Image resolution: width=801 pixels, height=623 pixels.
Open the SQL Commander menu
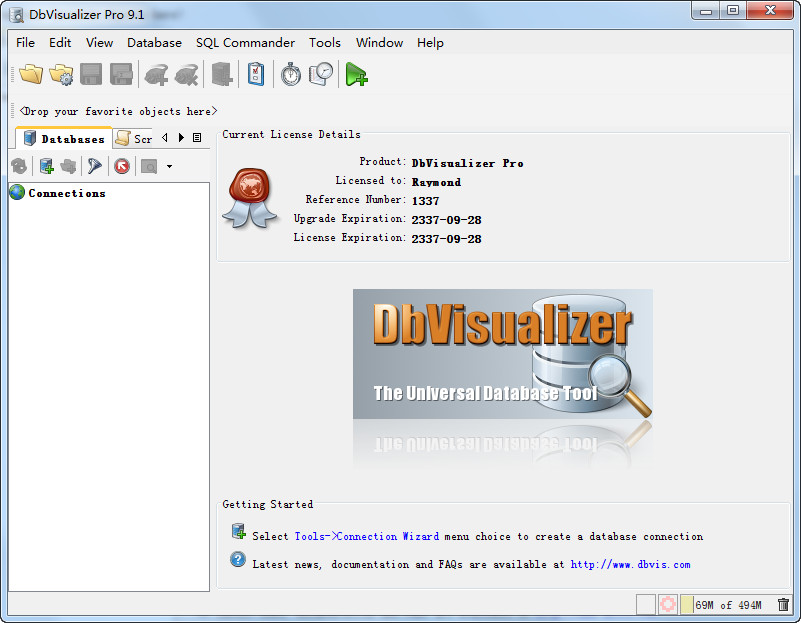point(245,43)
